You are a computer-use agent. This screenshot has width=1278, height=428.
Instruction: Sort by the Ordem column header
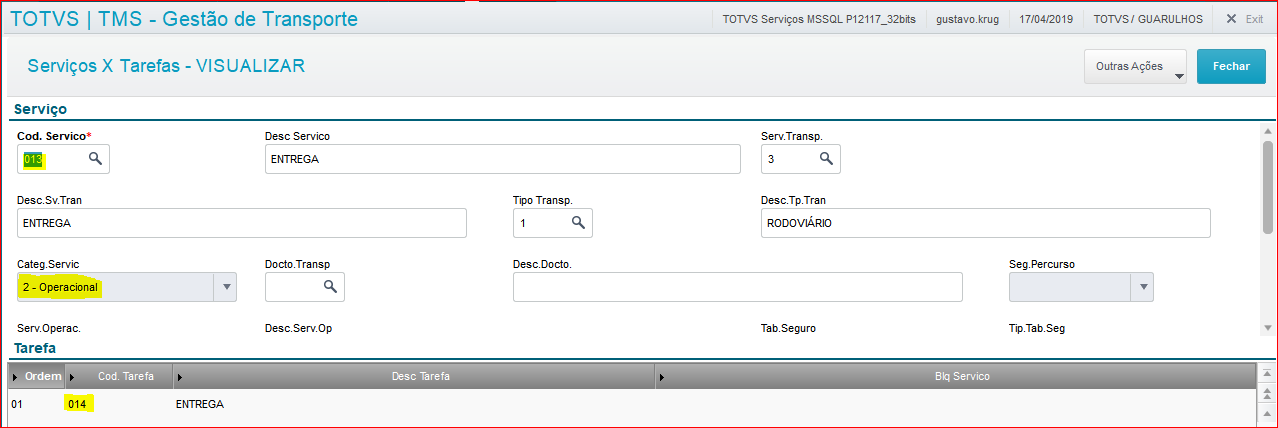pyautogui.click(x=42, y=376)
